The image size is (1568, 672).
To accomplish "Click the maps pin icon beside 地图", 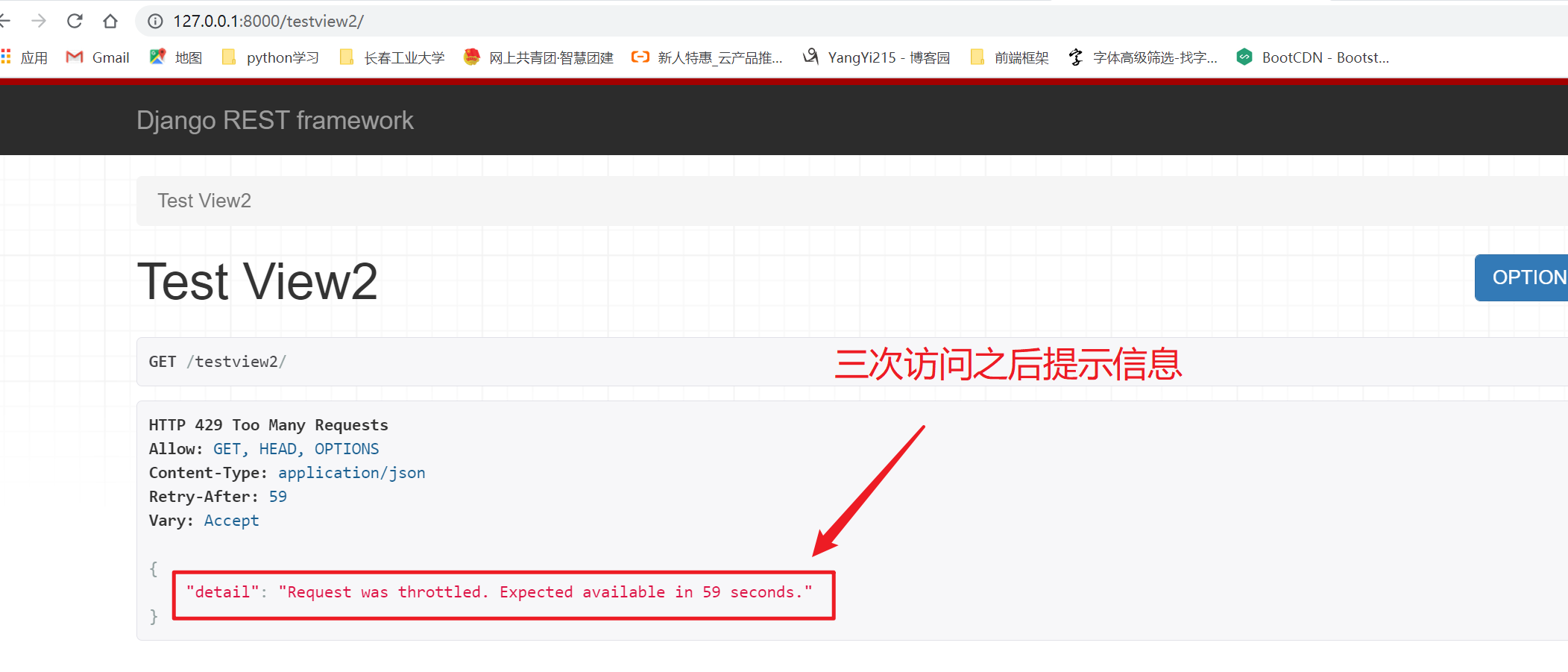I will coord(157,57).
